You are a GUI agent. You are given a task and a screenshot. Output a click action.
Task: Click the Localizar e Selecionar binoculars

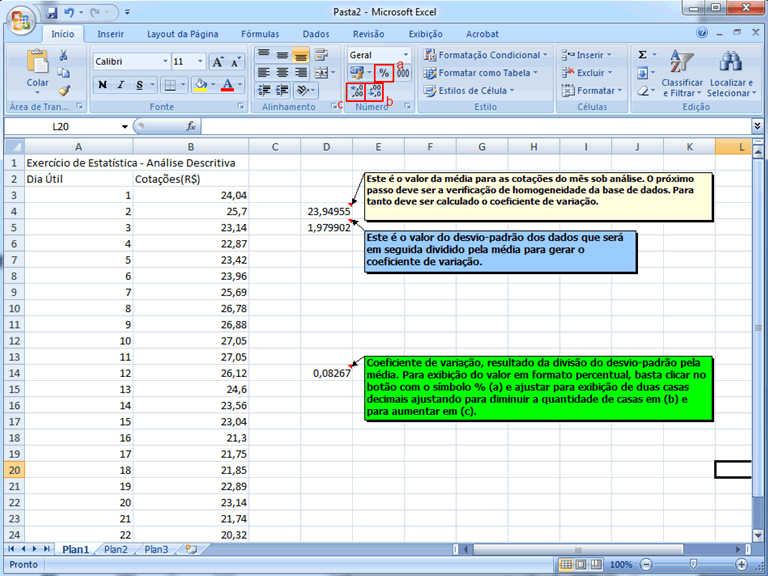point(729,63)
